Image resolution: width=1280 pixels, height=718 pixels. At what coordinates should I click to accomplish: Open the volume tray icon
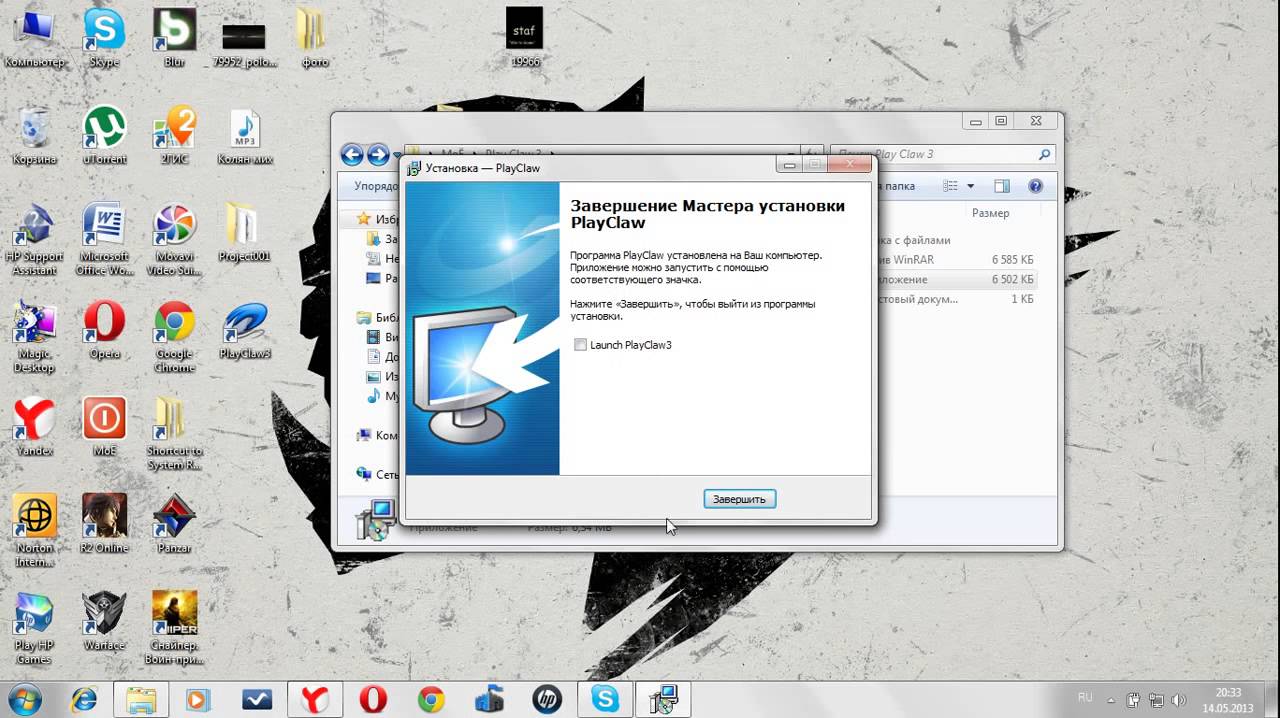(x=1179, y=699)
